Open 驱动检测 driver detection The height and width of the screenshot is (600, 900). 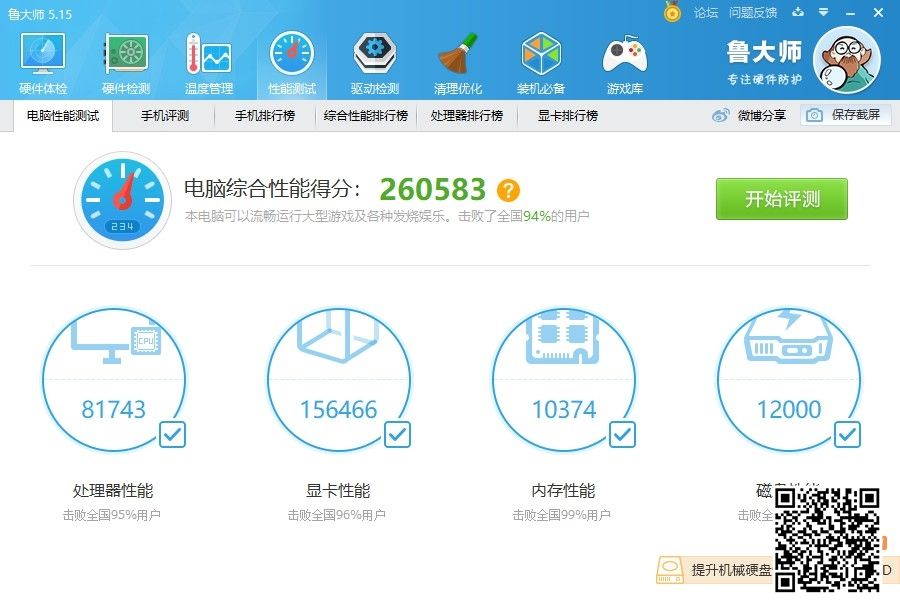click(375, 64)
